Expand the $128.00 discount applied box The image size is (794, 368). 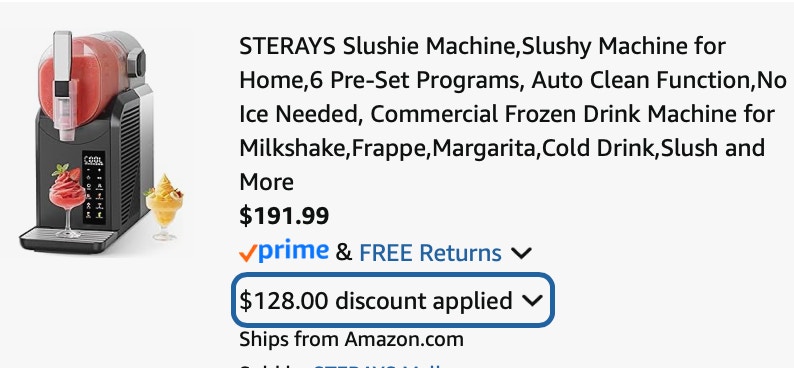tap(392, 300)
